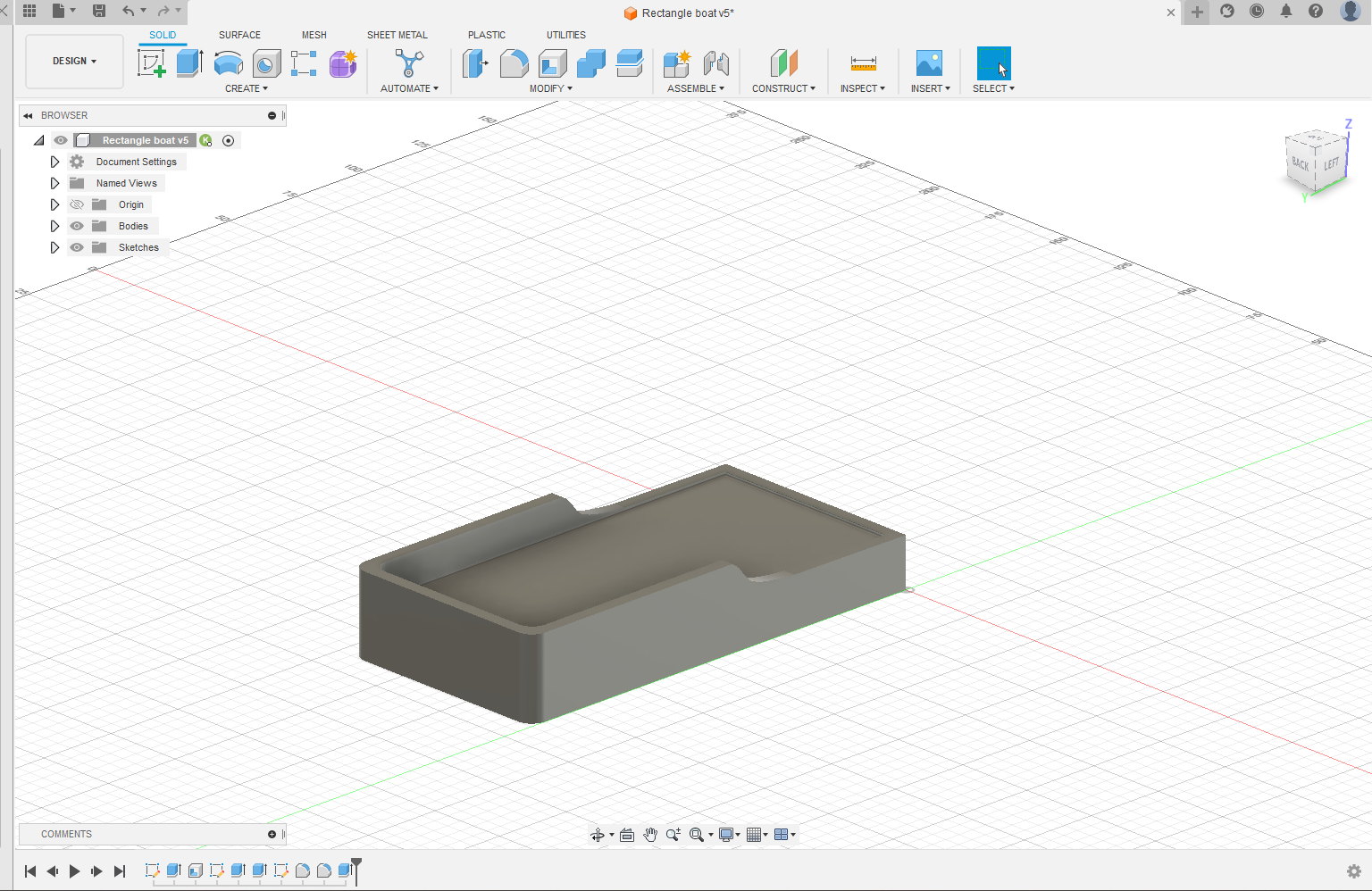Switch to the SURFACE tab
1372x891 pixels.
tap(239, 35)
